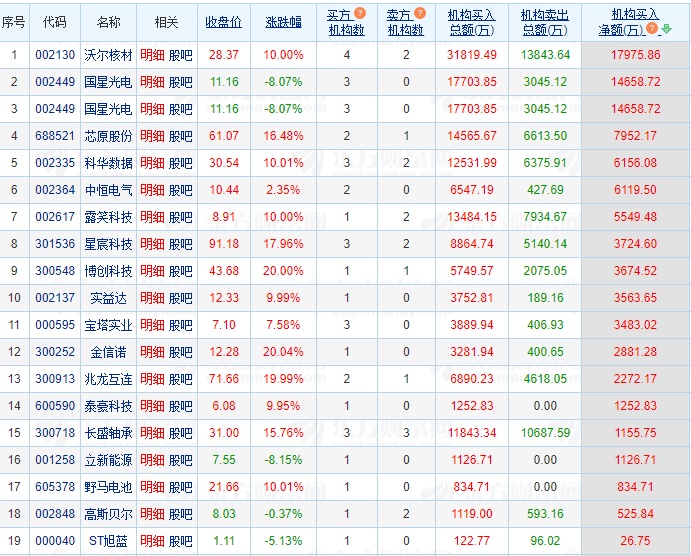The image size is (691, 556).
Task: View 明细 for 立新能源
Action: (x=152, y=460)
